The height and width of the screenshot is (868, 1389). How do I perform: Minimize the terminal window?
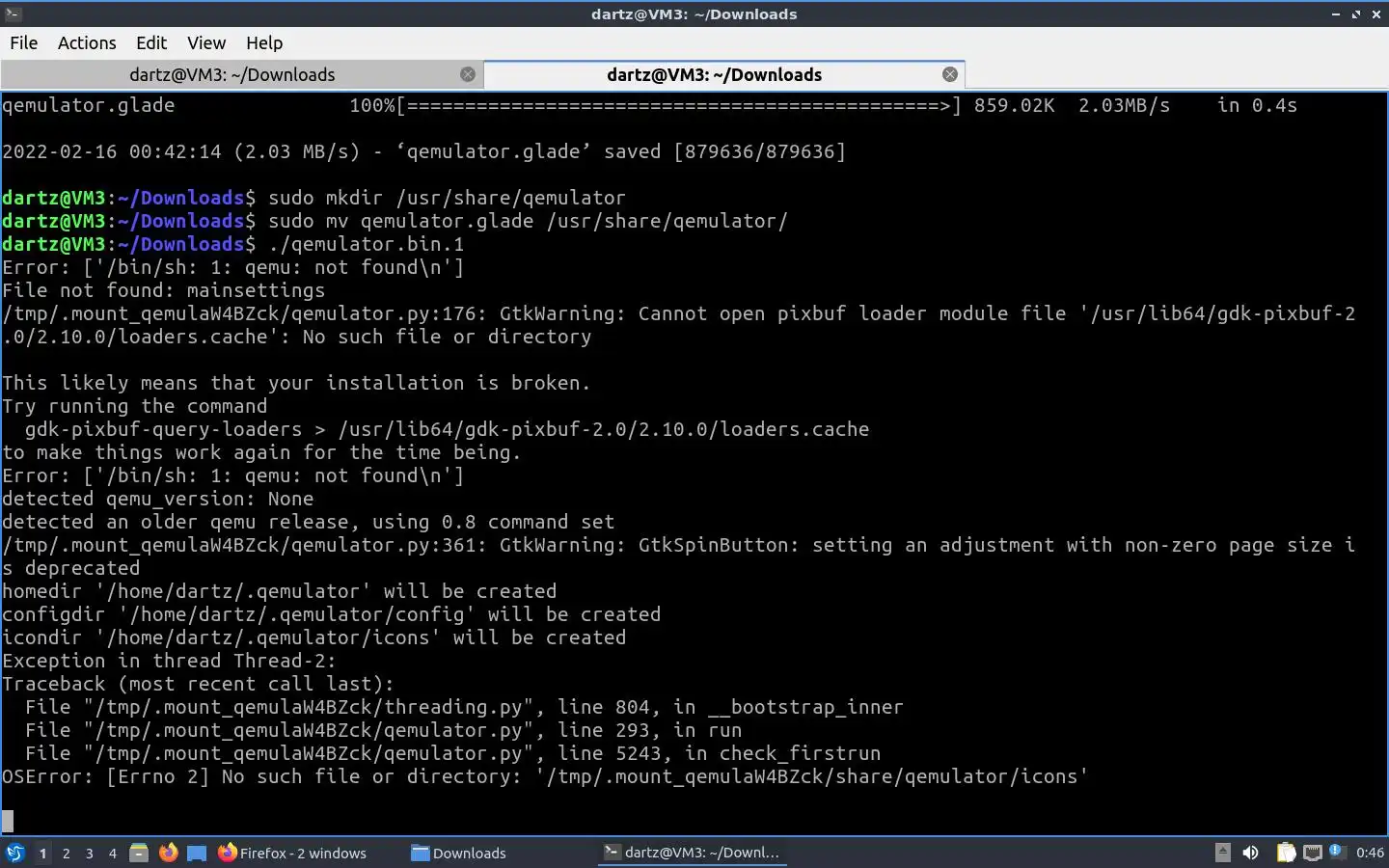click(x=1336, y=14)
